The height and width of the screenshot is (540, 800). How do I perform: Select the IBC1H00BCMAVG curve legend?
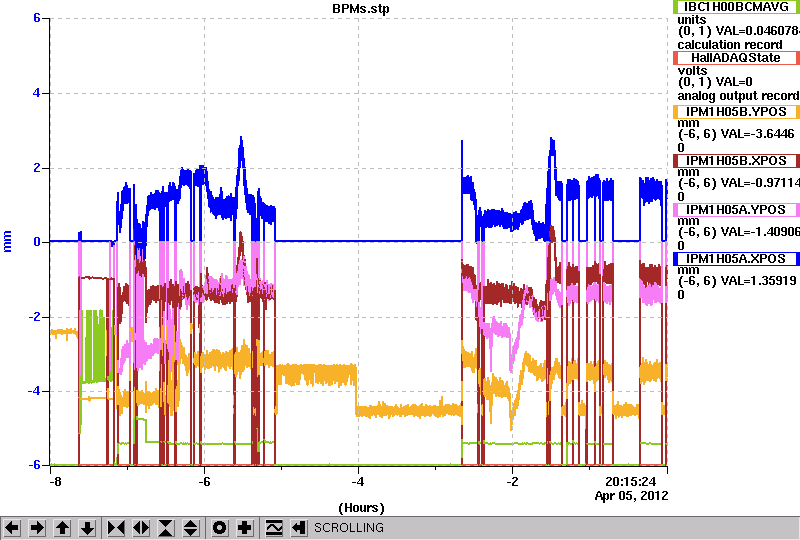tap(736, 7)
